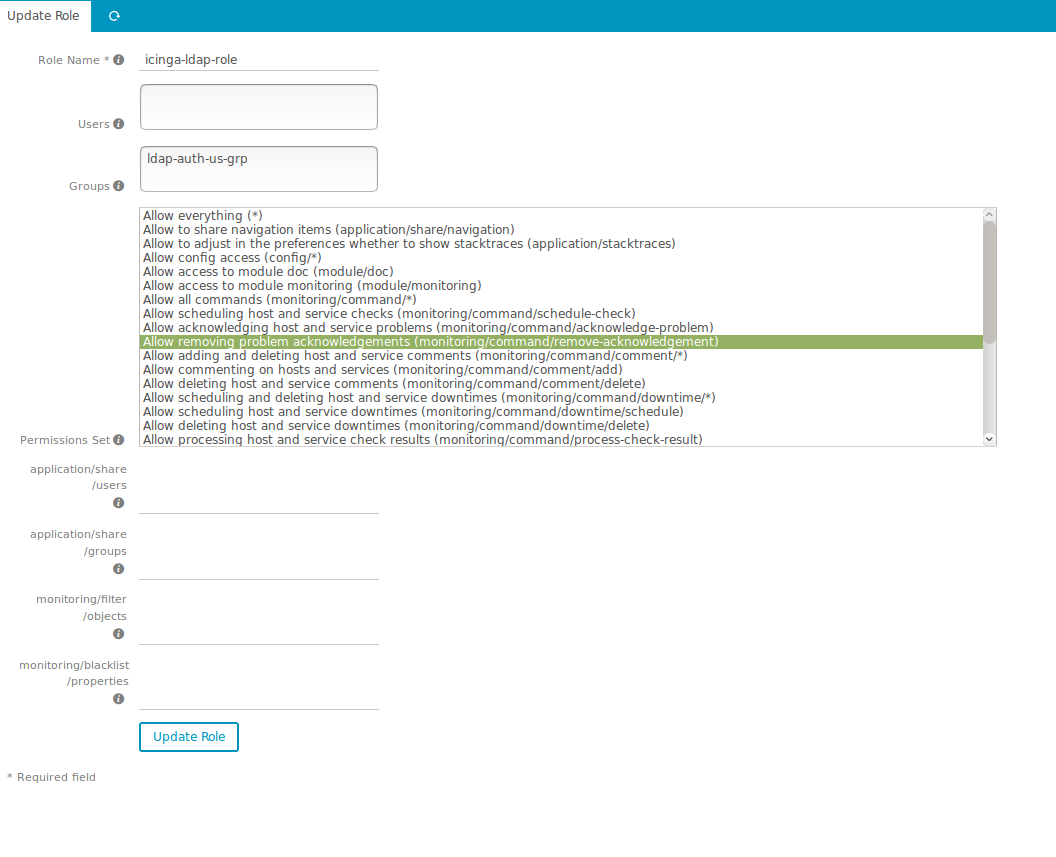
Task: Select 'Allow access to module doc' option
Action: [x=268, y=272]
